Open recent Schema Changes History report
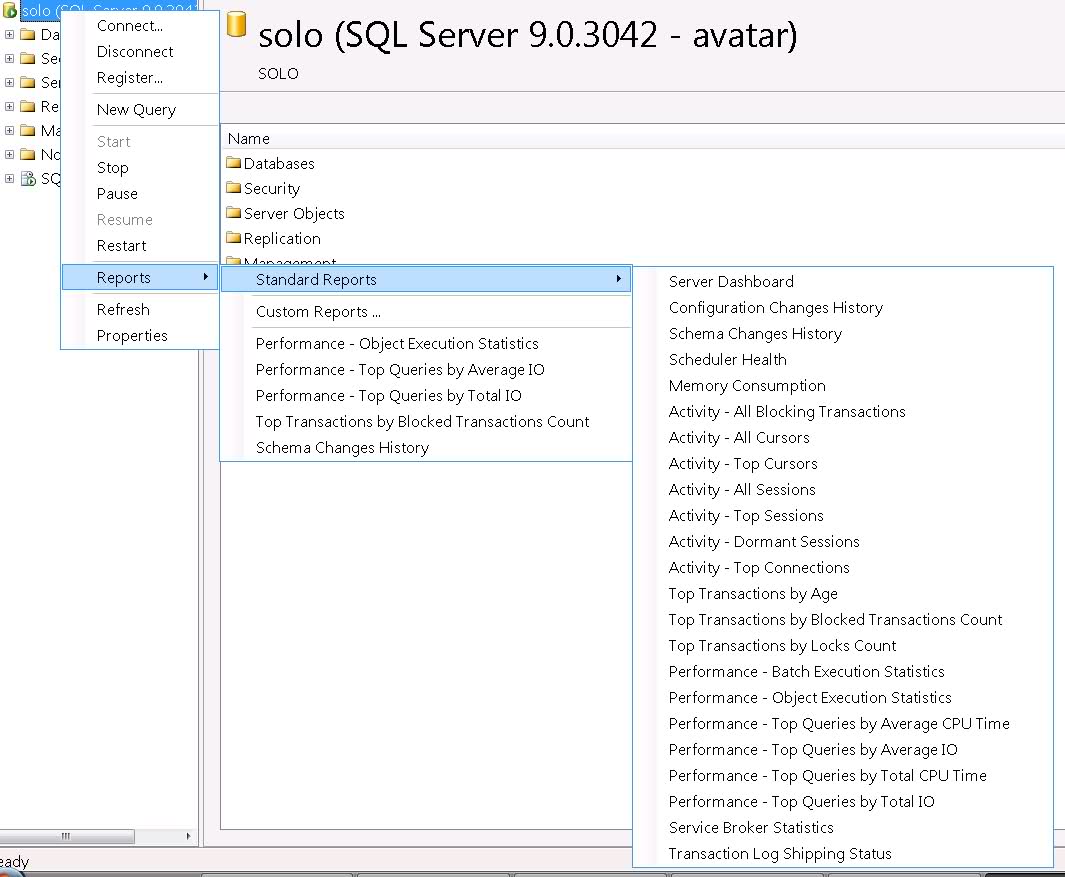This screenshot has height=877, width=1065. tap(342, 448)
